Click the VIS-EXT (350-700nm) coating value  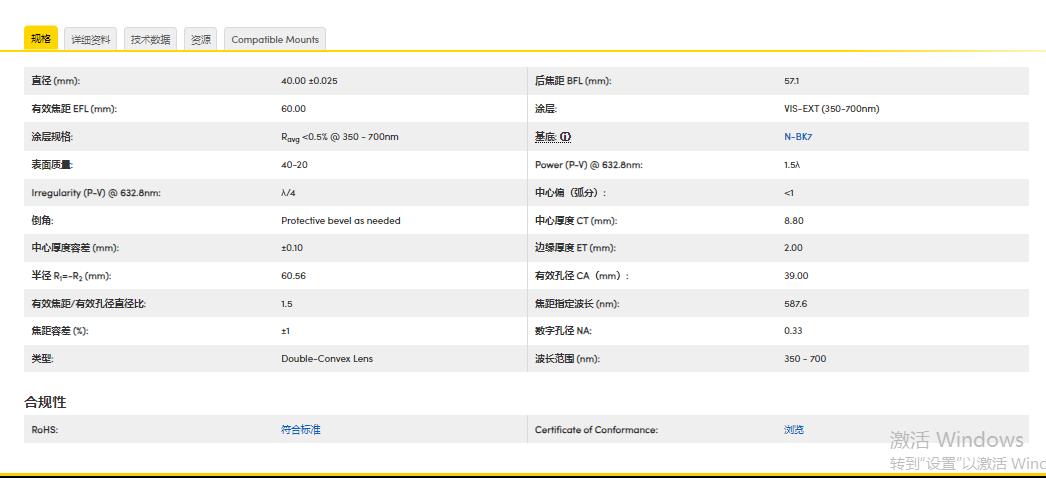(x=831, y=109)
